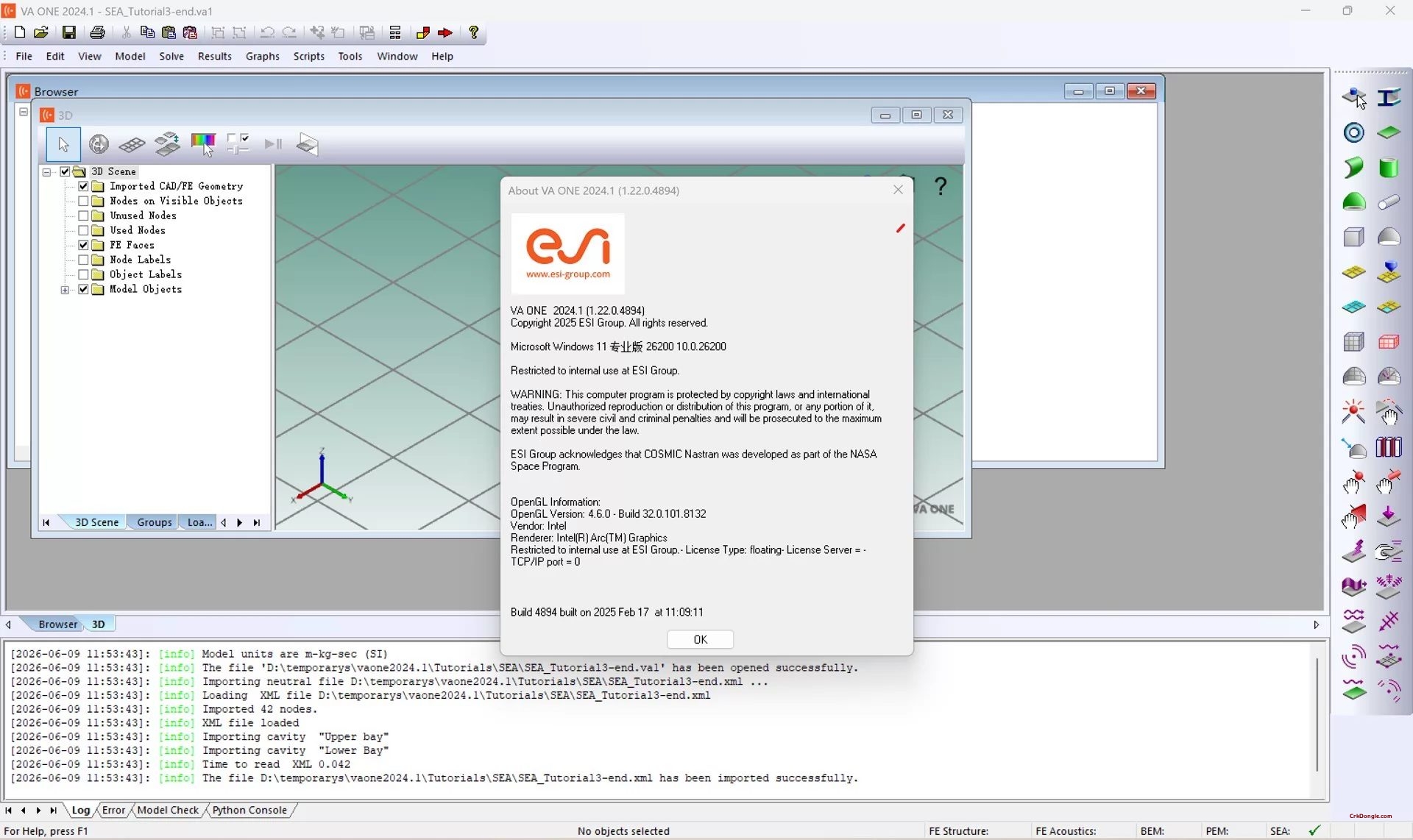Save the model with the floppy icon
Screen dimensions: 1413x840
[68, 32]
